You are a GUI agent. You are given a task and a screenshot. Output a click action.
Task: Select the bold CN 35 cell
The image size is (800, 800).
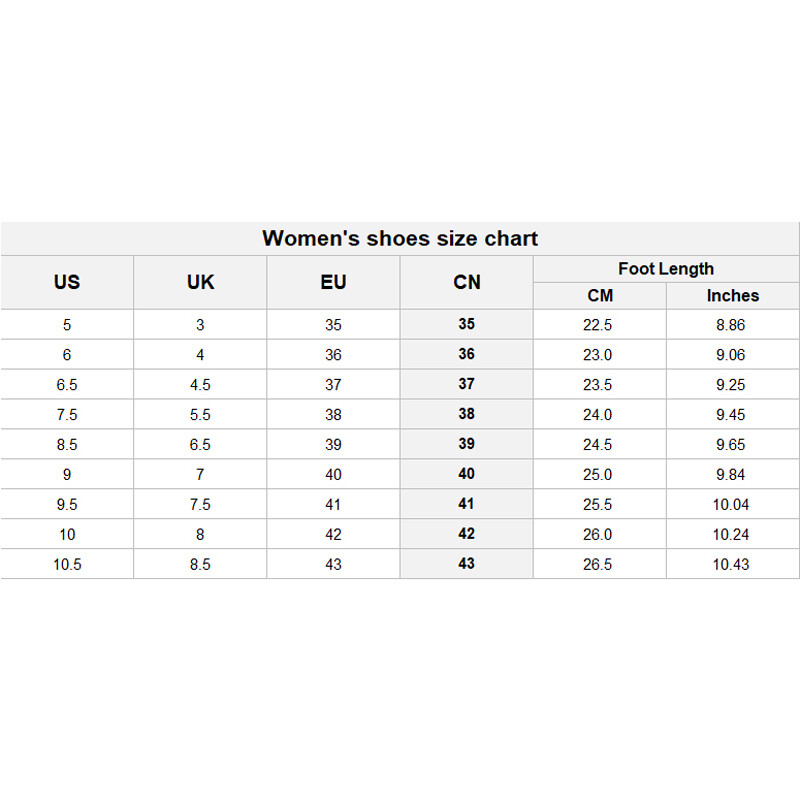[467, 324]
